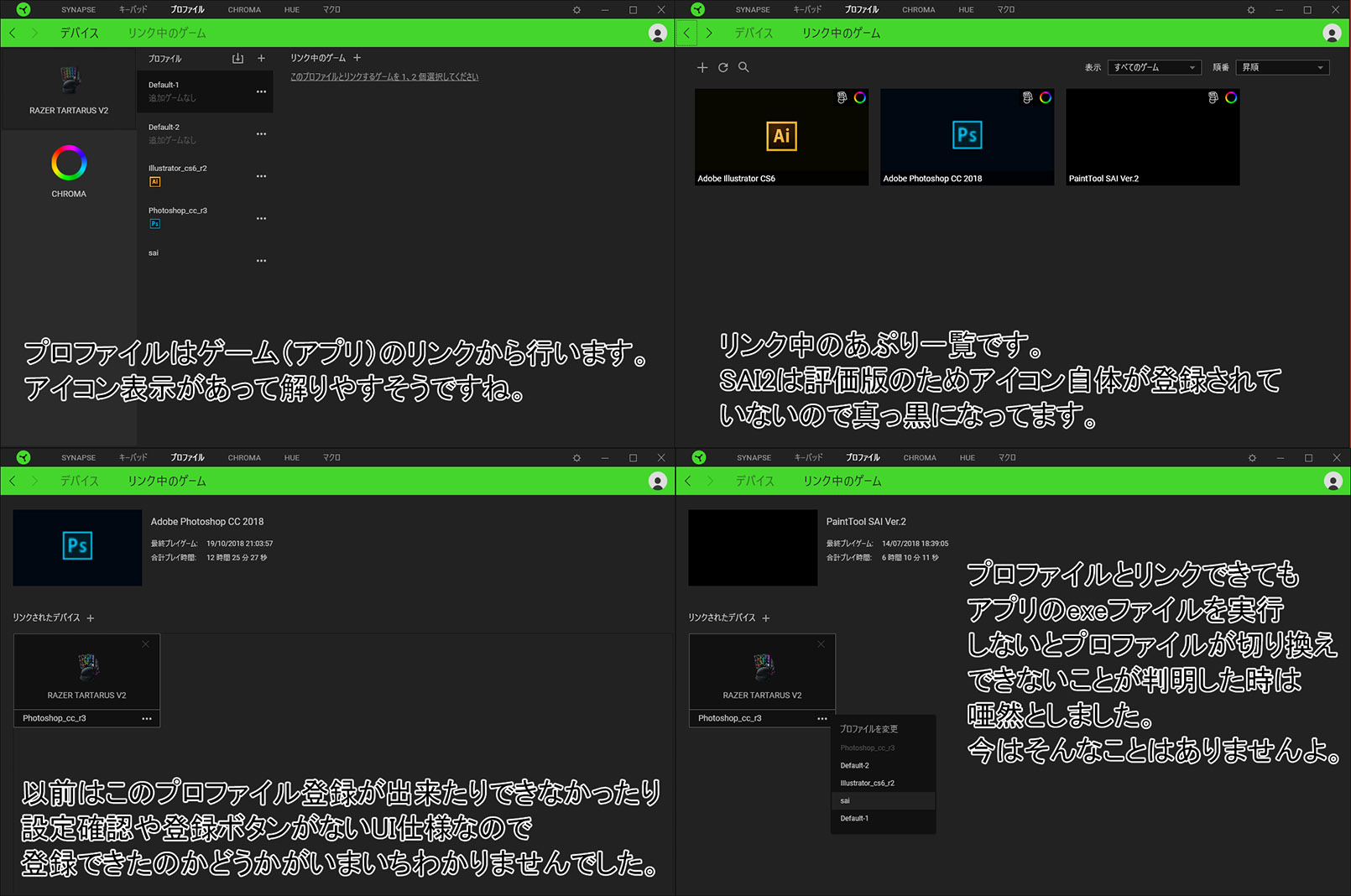The width and height of the screenshot is (1351, 896).
Task: Open デバイス subtab in the profile list window
Action: click(x=79, y=33)
